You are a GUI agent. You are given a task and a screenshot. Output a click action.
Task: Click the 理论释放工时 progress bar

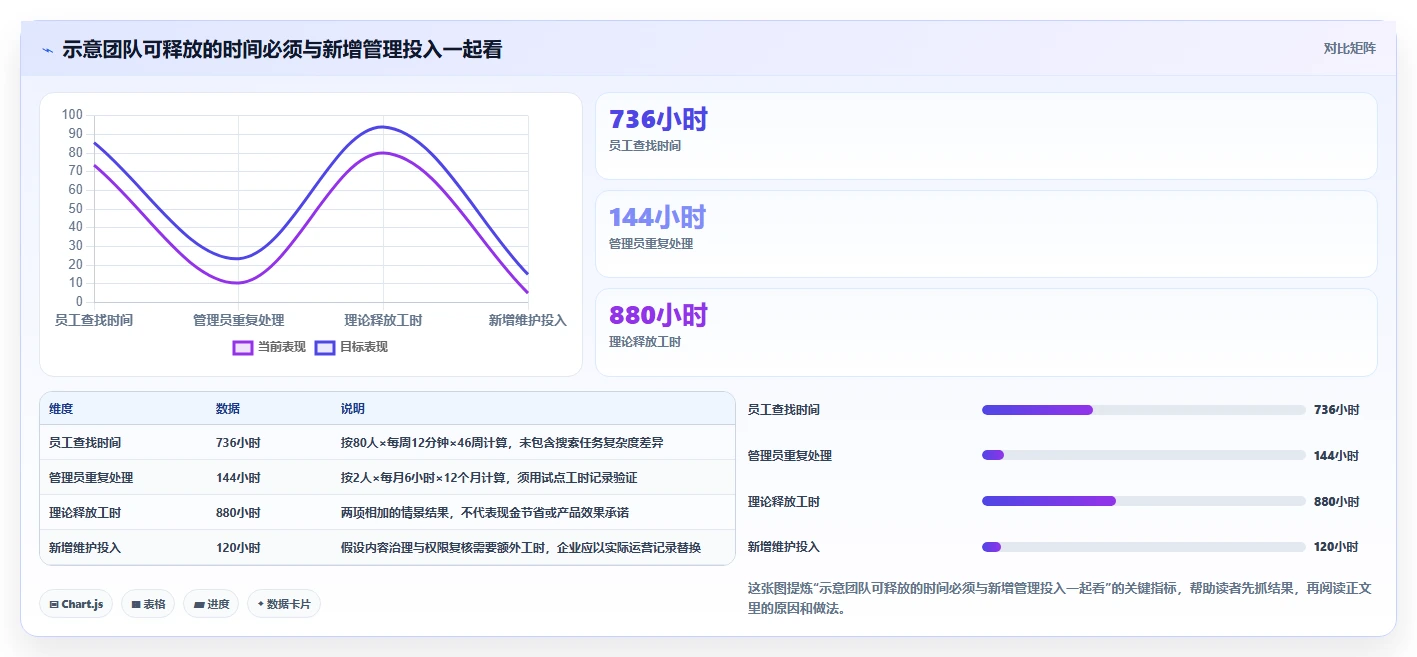[x=1144, y=501]
